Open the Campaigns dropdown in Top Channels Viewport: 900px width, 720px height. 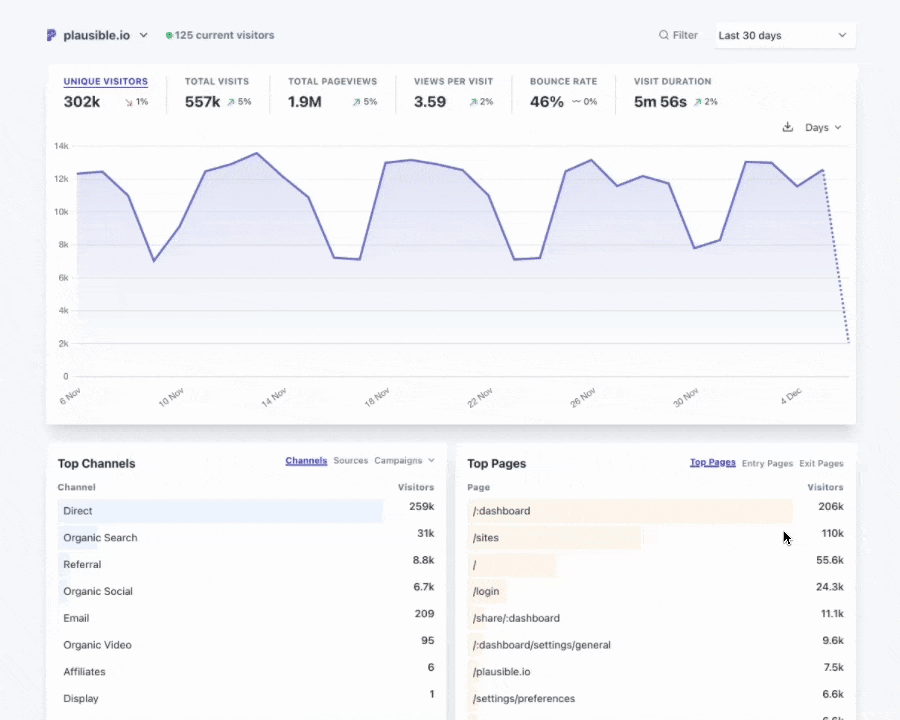404,461
